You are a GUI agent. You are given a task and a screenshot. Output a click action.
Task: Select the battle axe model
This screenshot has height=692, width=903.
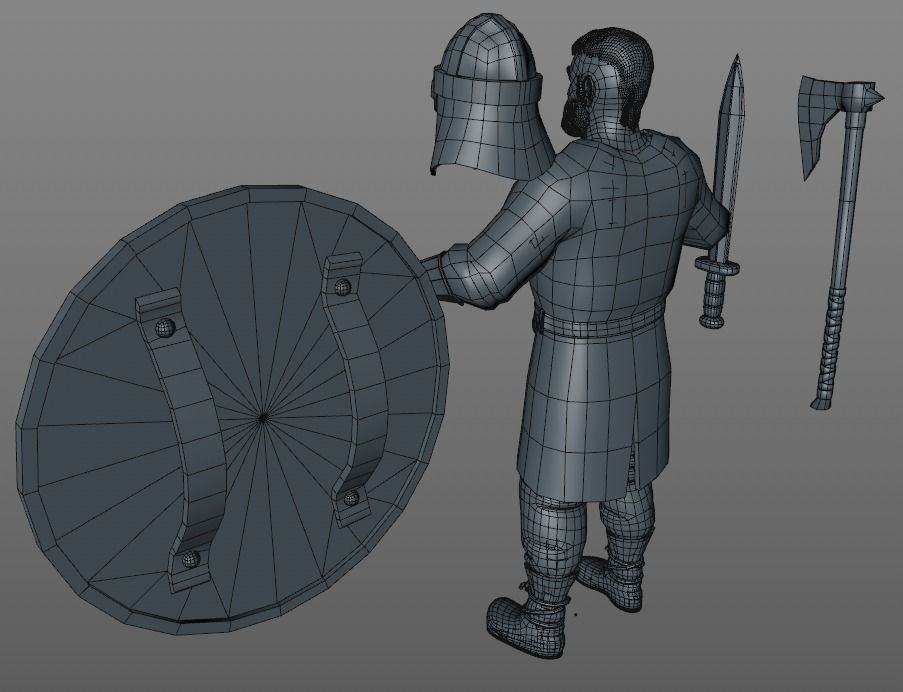pos(841,242)
